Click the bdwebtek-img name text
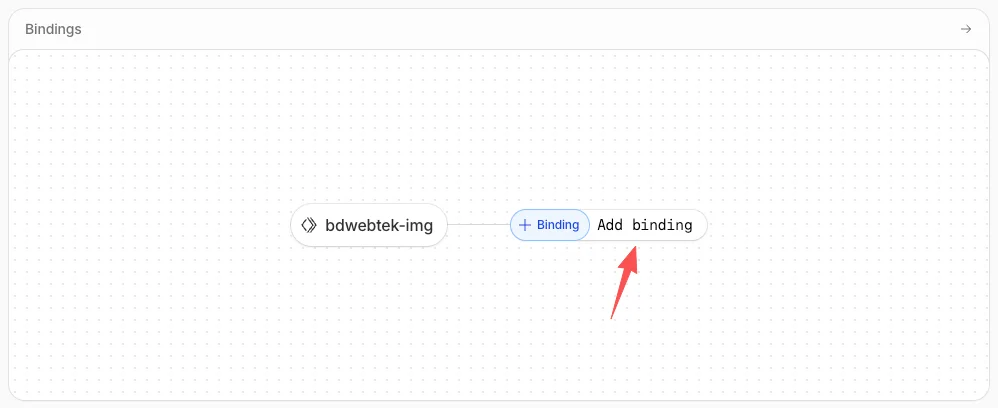Viewport: 998px width, 408px height. 379,225
